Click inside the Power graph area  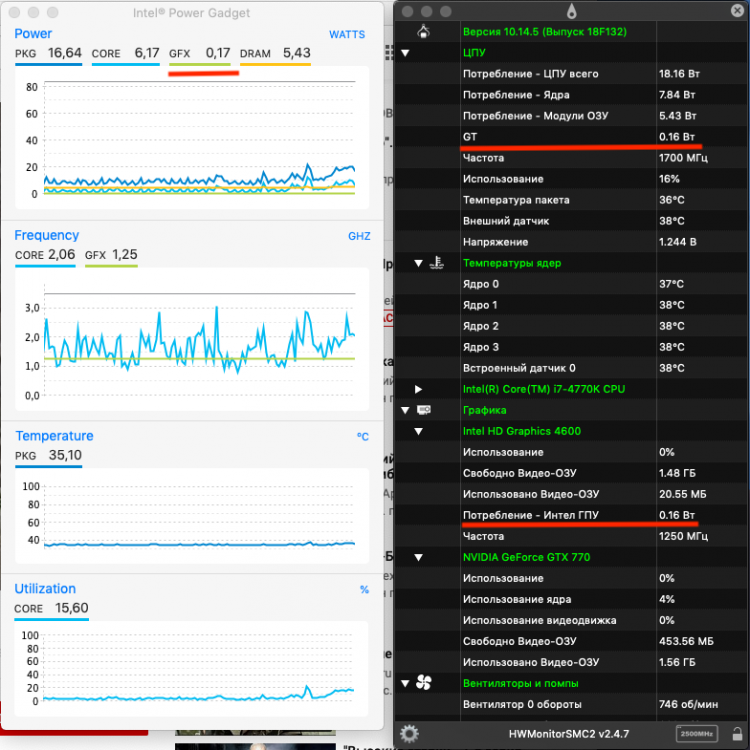[192, 138]
